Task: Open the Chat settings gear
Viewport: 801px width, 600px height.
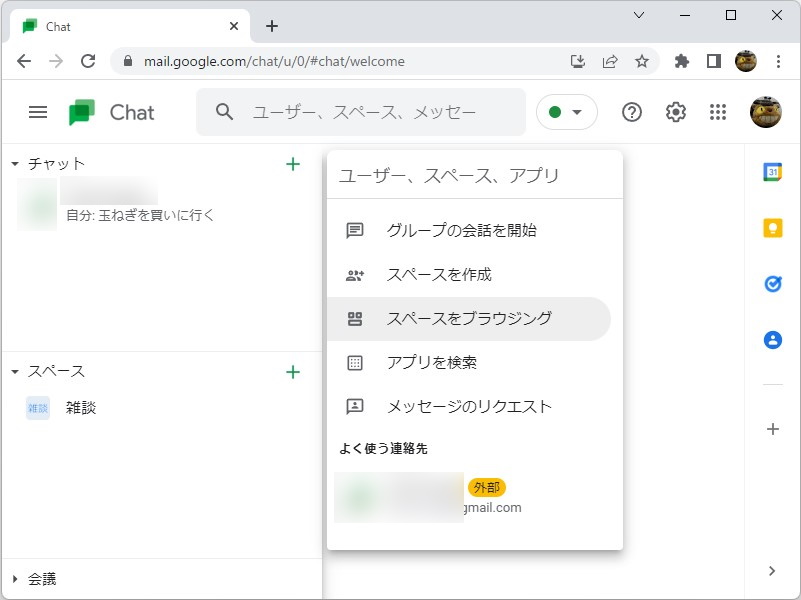Action: pyautogui.click(x=675, y=112)
